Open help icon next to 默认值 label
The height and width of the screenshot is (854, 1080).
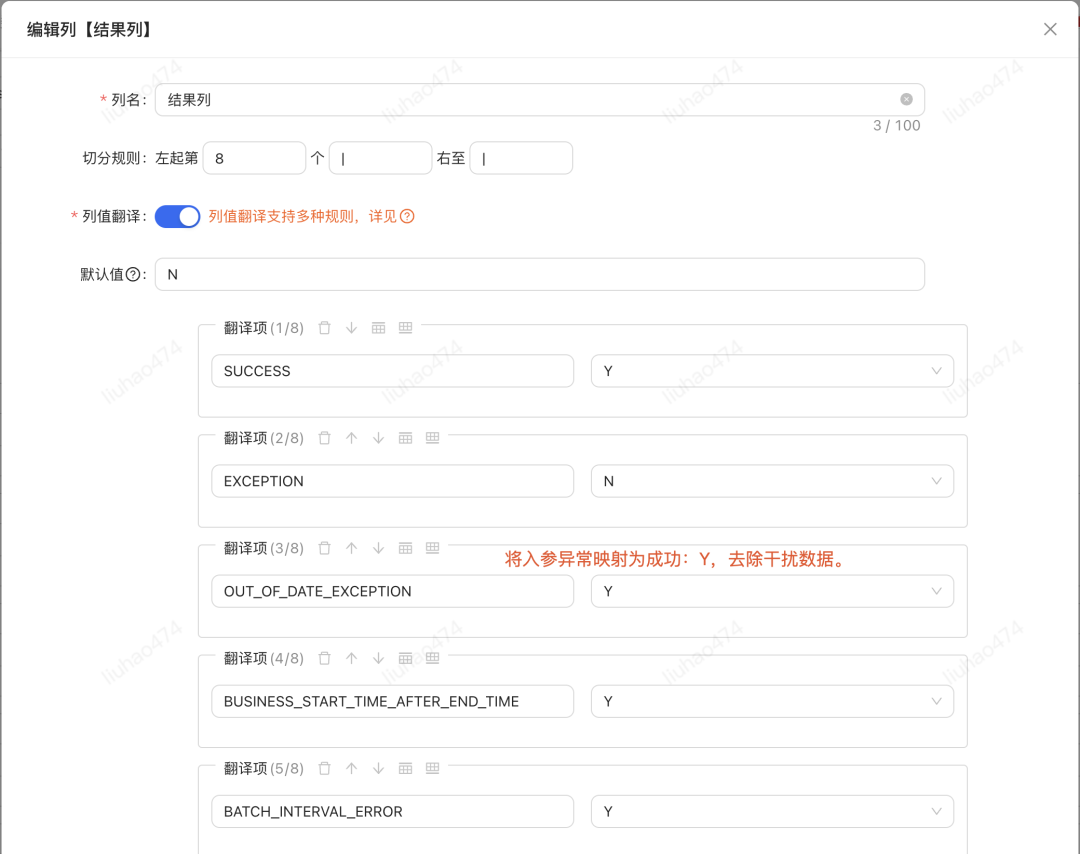pos(133,275)
